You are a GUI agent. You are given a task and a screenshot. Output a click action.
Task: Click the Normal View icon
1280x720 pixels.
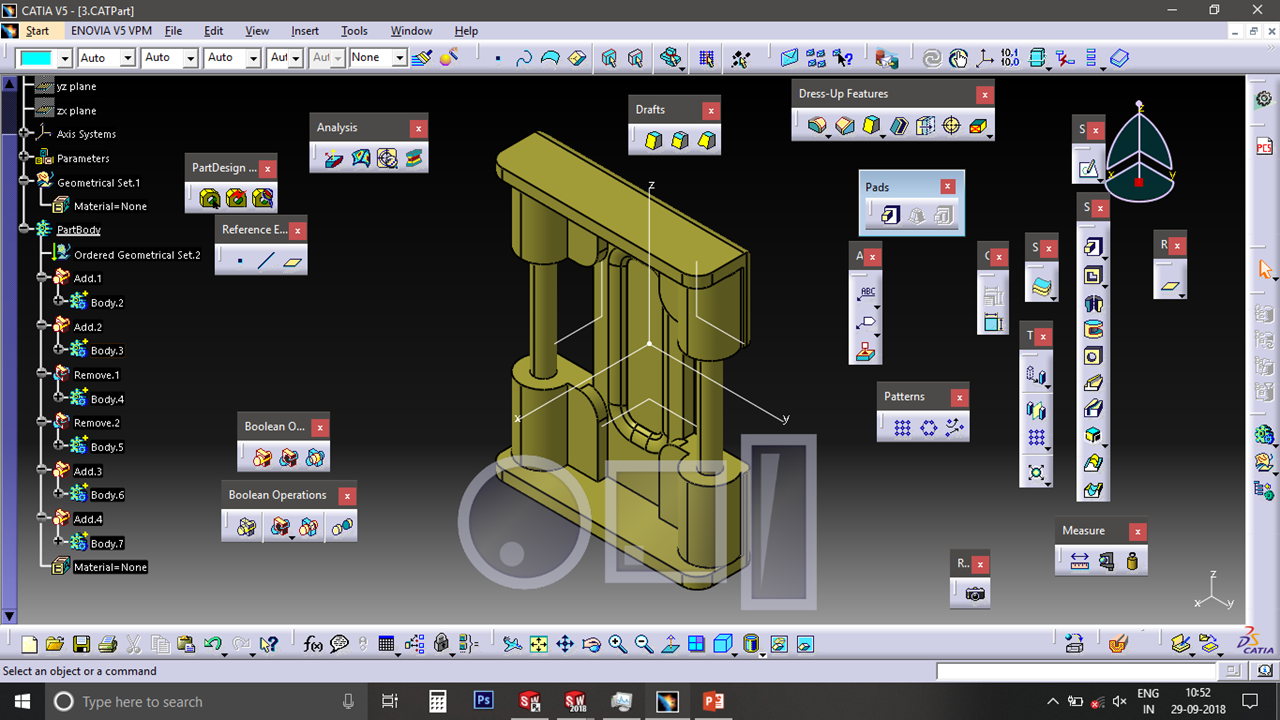coord(671,645)
